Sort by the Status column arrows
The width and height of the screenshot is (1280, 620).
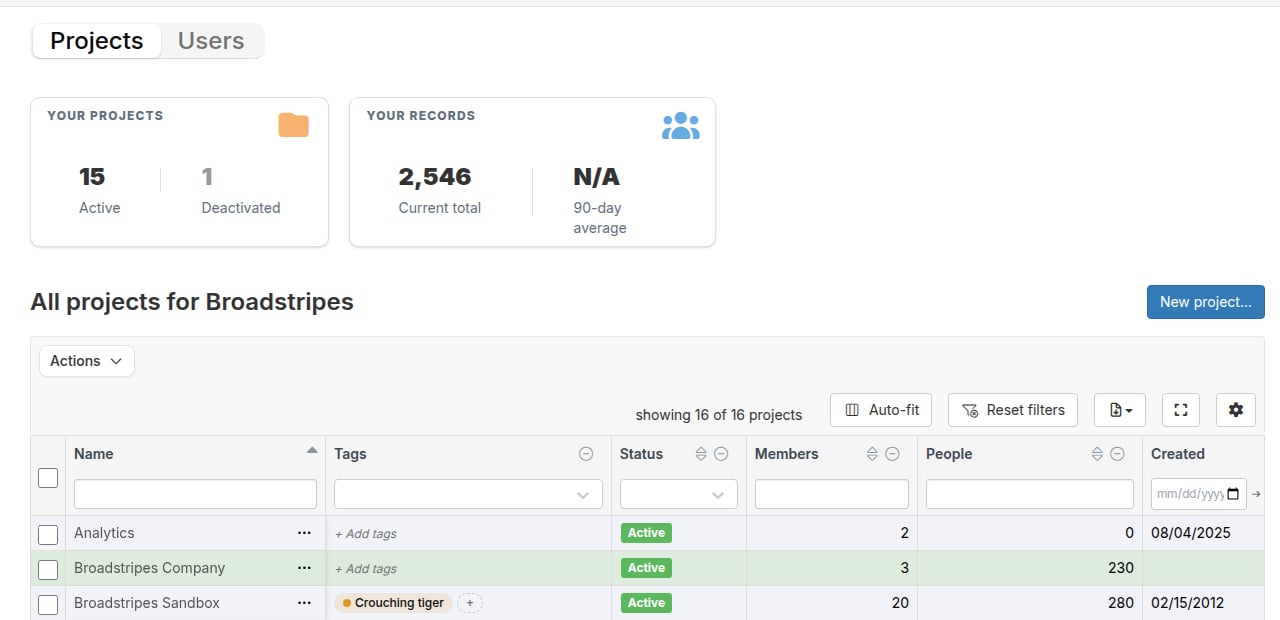[701, 454]
